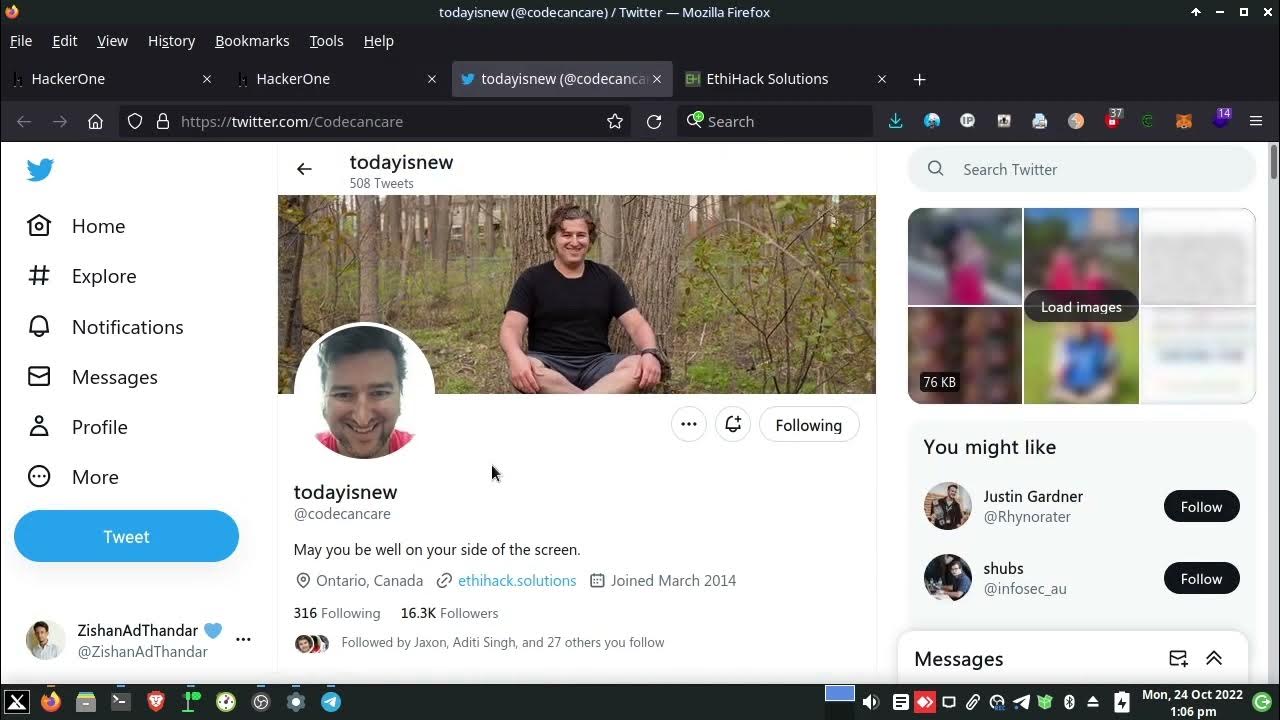Open the purple extension with 14 badge
Viewport: 1280px width, 720px height.
(1221, 120)
